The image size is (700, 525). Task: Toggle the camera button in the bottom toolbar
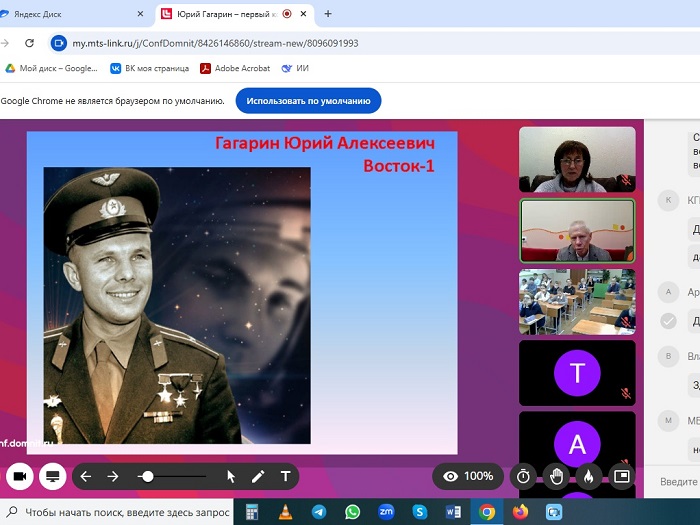point(20,477)
